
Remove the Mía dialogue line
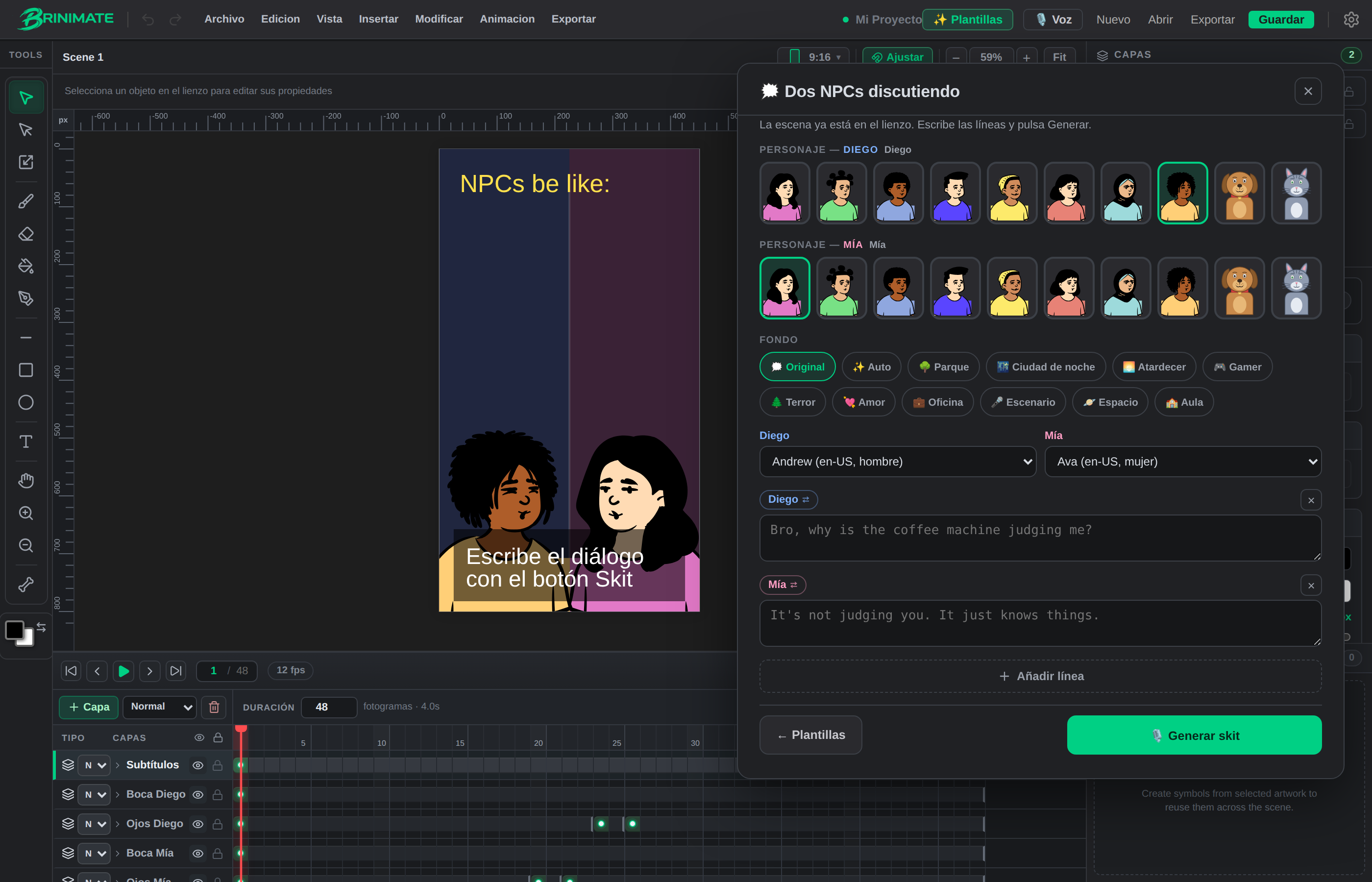tap(1311, 586)
